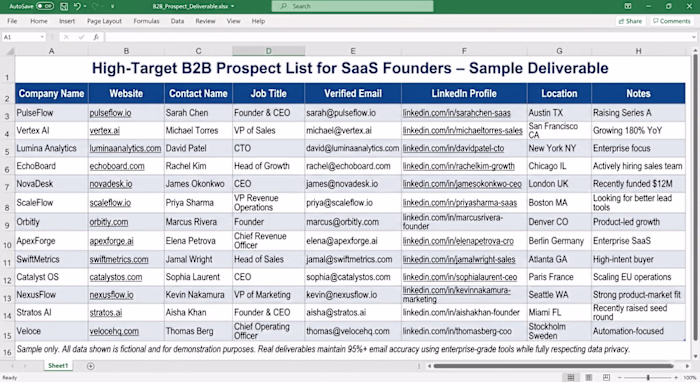This screenshot has height=382, width=700.
Task: Click inside the formula bar input
Action: click(397, 37)
